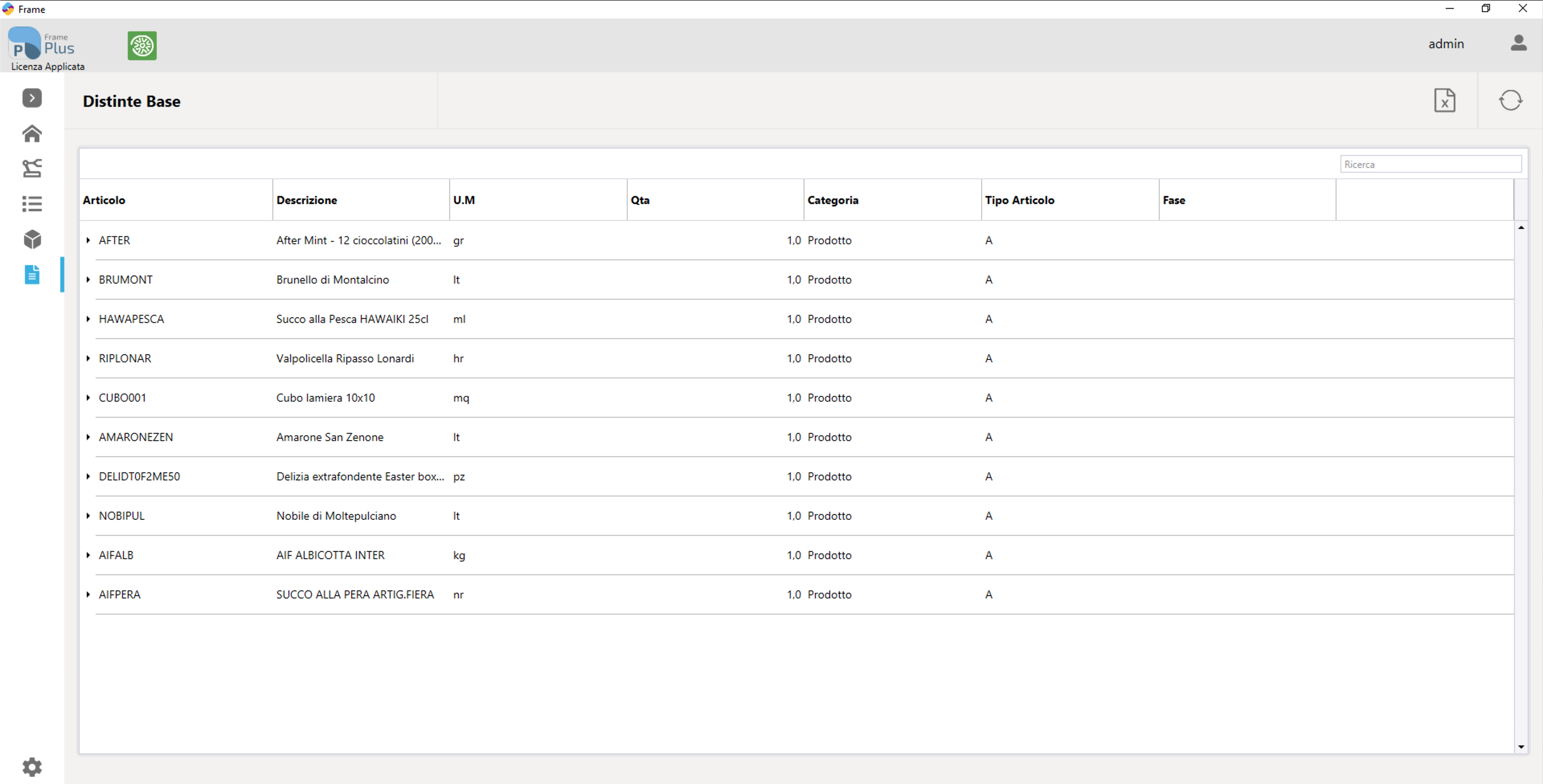Select 'Delizia extrafondente Easter box' cell
1543x784 pixels.
360,477
